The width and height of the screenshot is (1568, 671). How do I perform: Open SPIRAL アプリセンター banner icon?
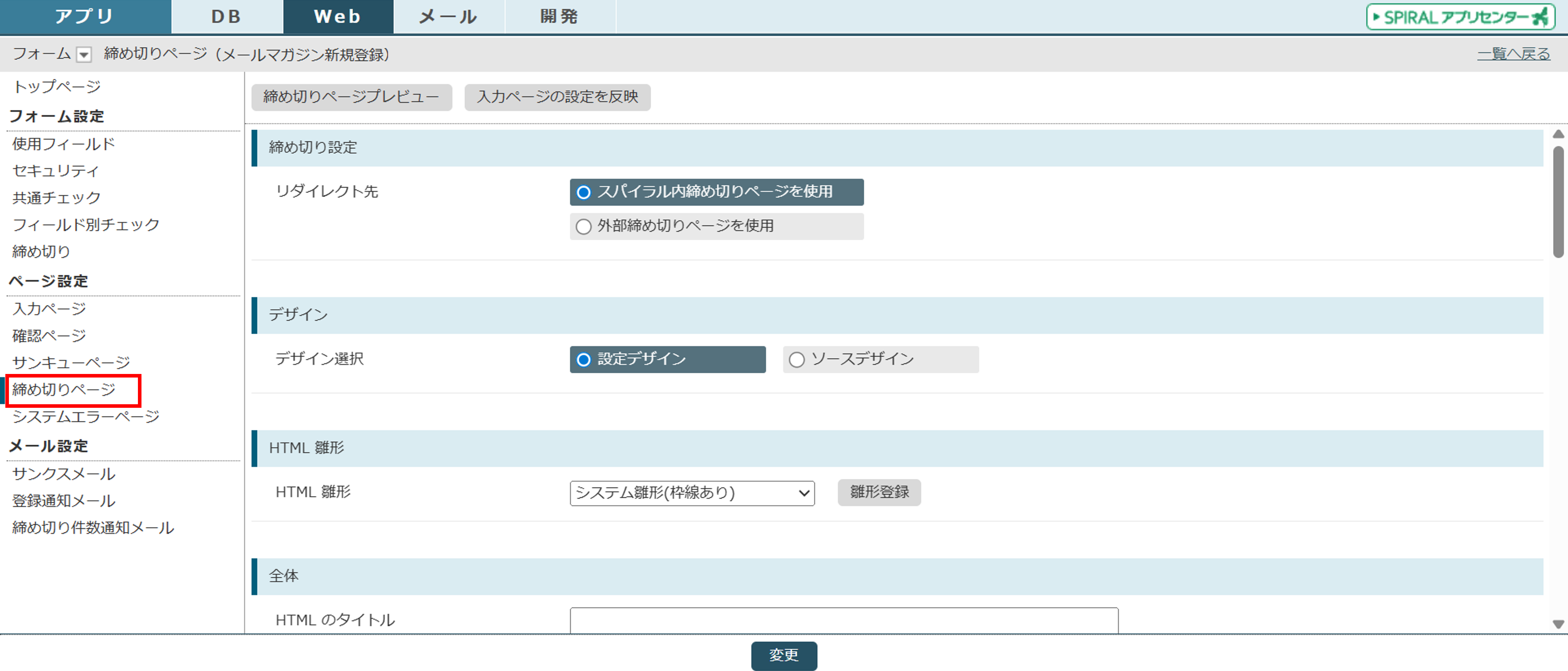[x=1460, y=17]
